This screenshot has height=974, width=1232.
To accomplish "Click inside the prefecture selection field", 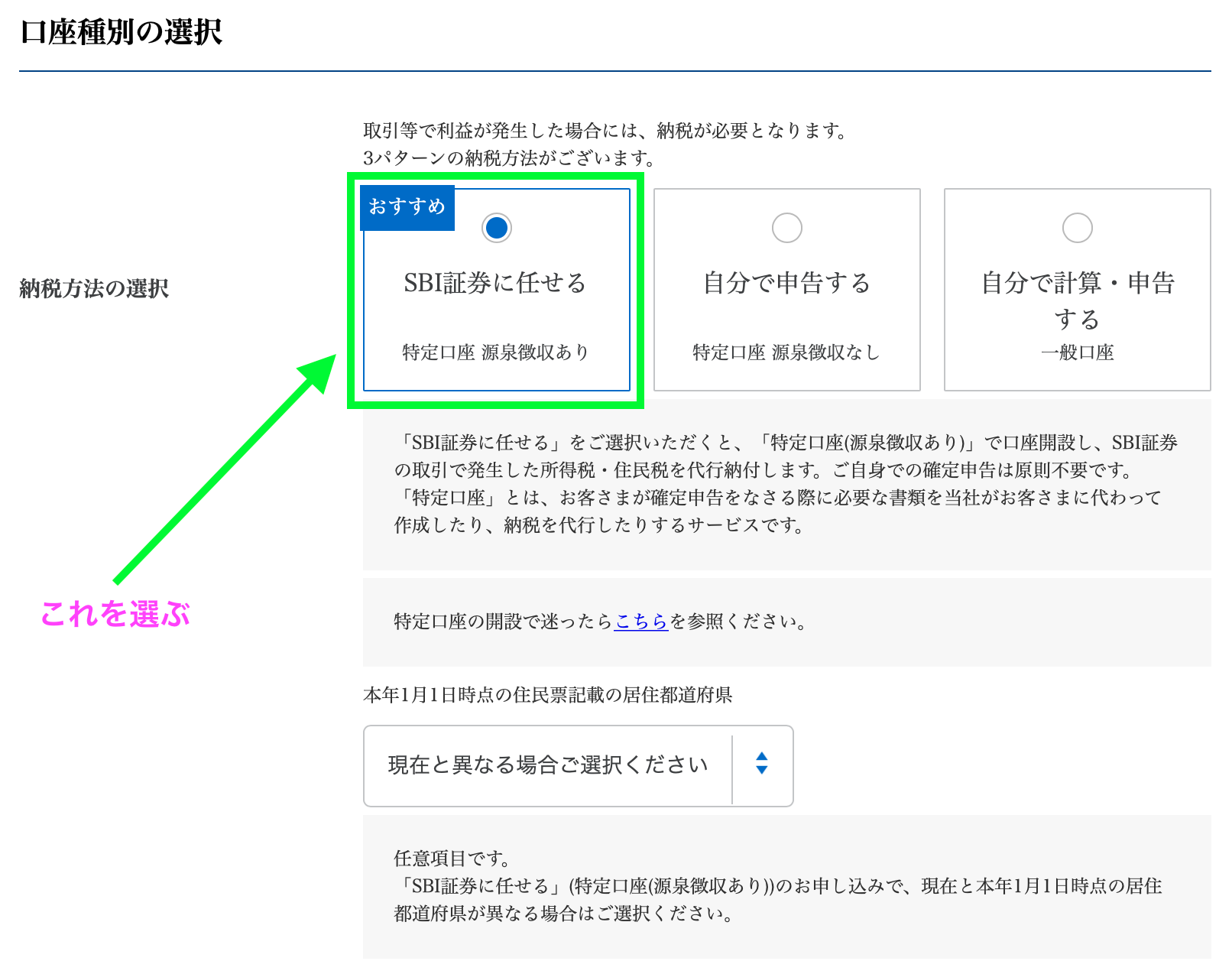I will [x=547, y=766].
